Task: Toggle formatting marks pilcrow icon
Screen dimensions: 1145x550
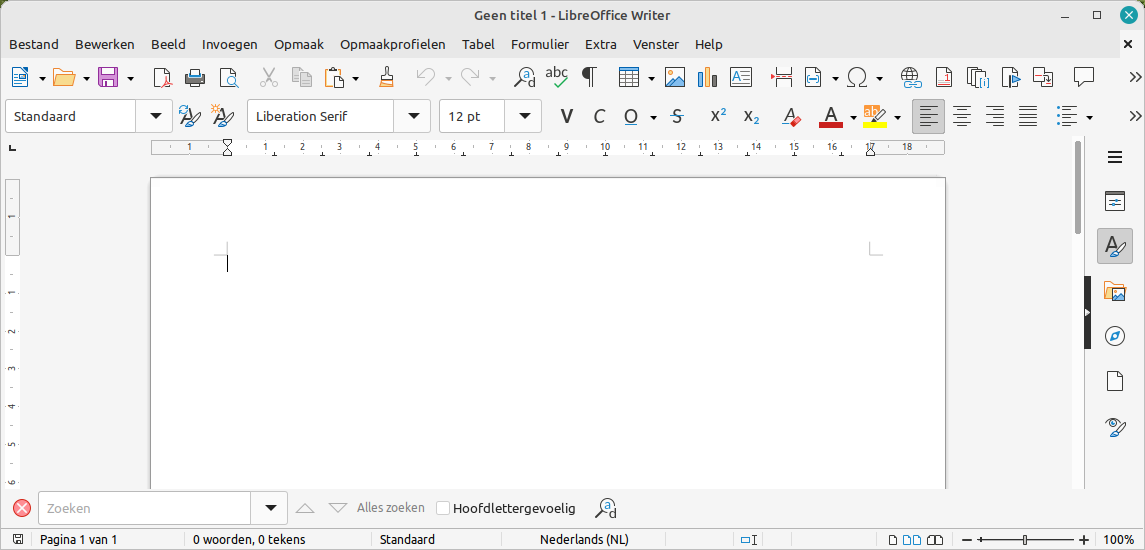Action: 589,77
